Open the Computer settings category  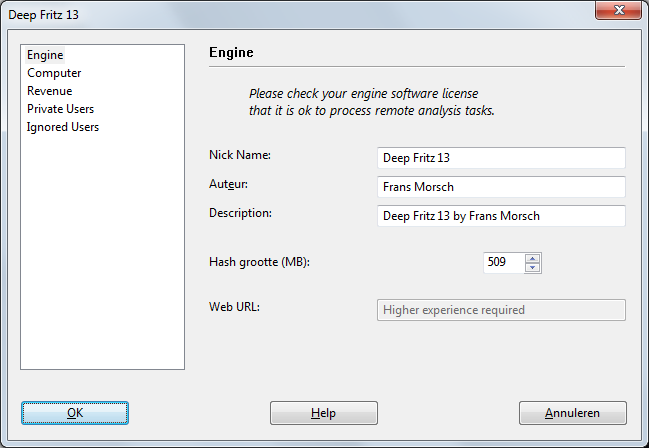tap(54, 73)
